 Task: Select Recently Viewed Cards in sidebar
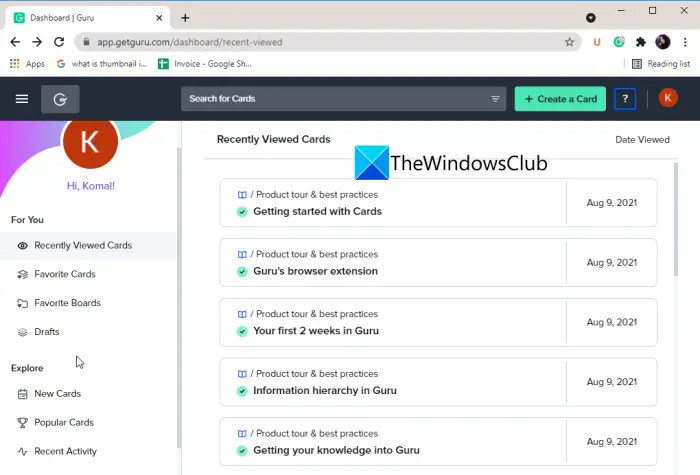coord(88,246)
